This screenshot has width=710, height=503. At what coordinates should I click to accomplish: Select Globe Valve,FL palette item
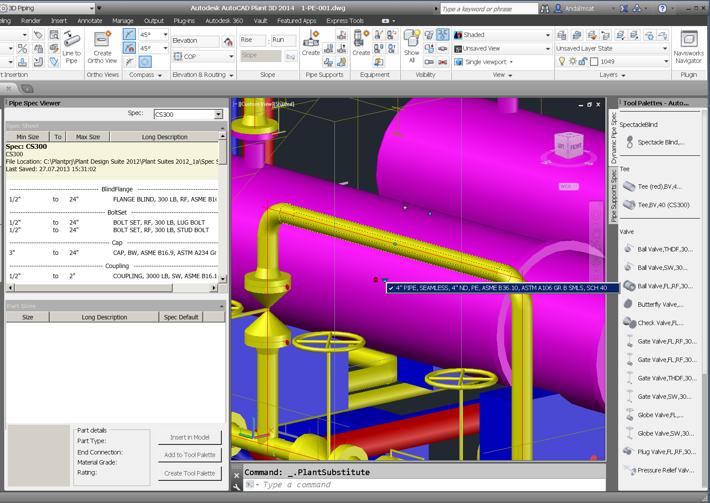[x=654, y=415]
